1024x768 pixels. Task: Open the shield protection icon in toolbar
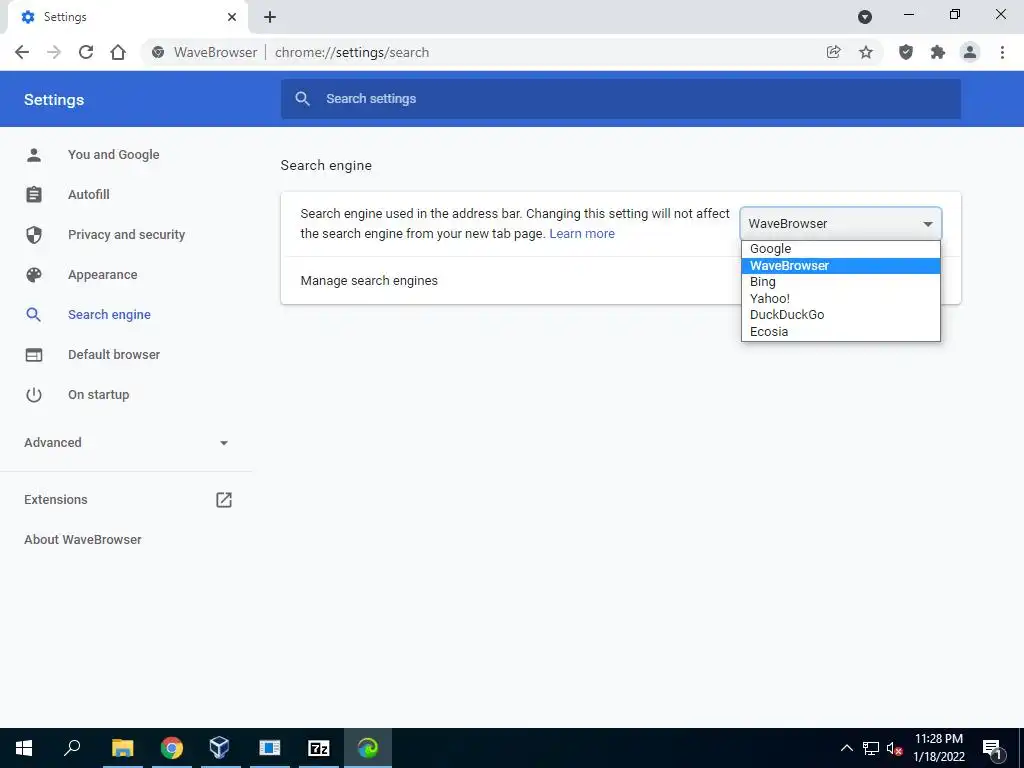pyautogui.click(x=906, y=52)
